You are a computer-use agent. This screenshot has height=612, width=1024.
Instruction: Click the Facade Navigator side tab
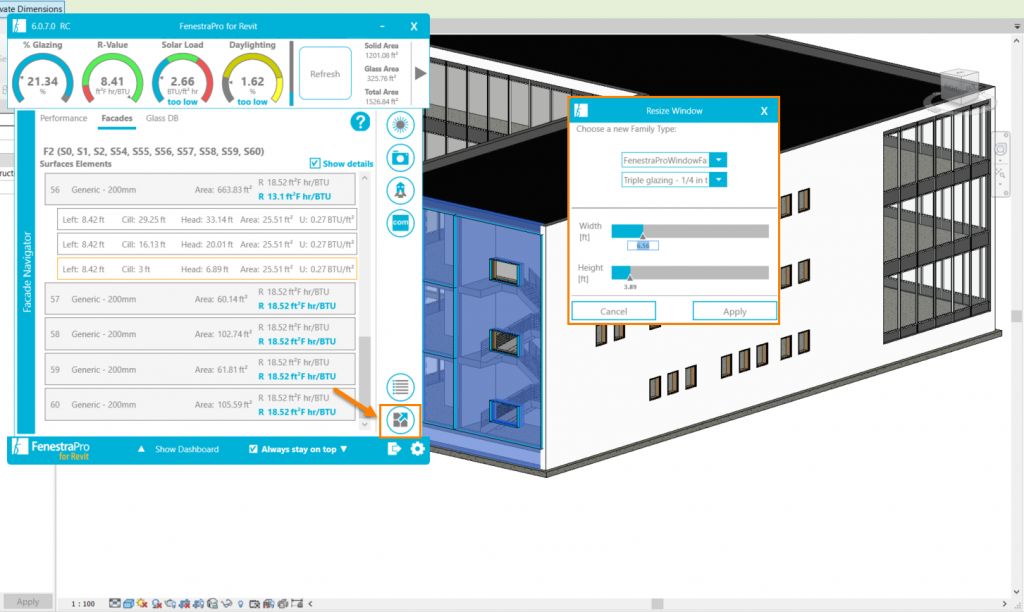[26, 272]
